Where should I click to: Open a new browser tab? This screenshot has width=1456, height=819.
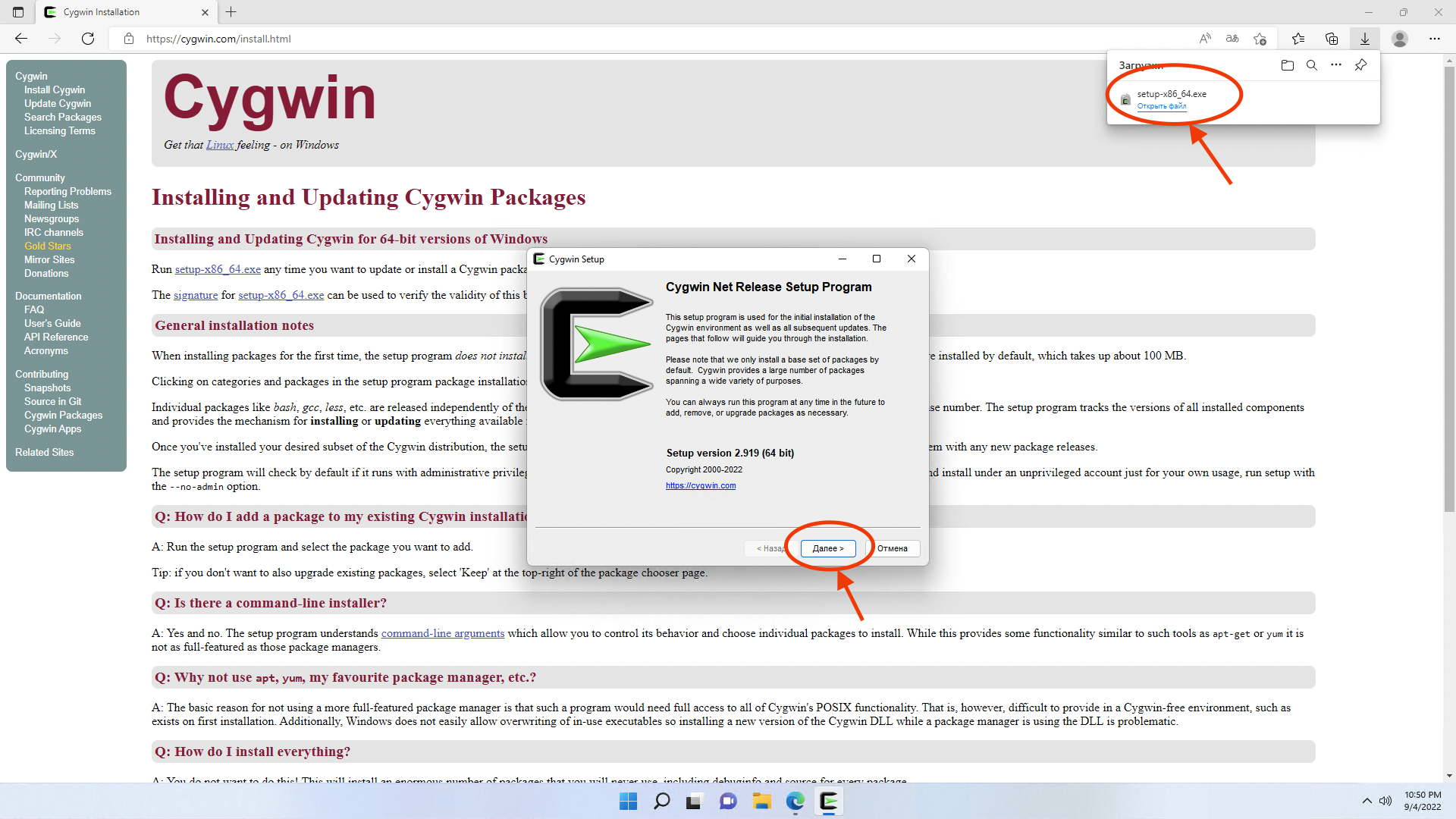pos(231,12)
